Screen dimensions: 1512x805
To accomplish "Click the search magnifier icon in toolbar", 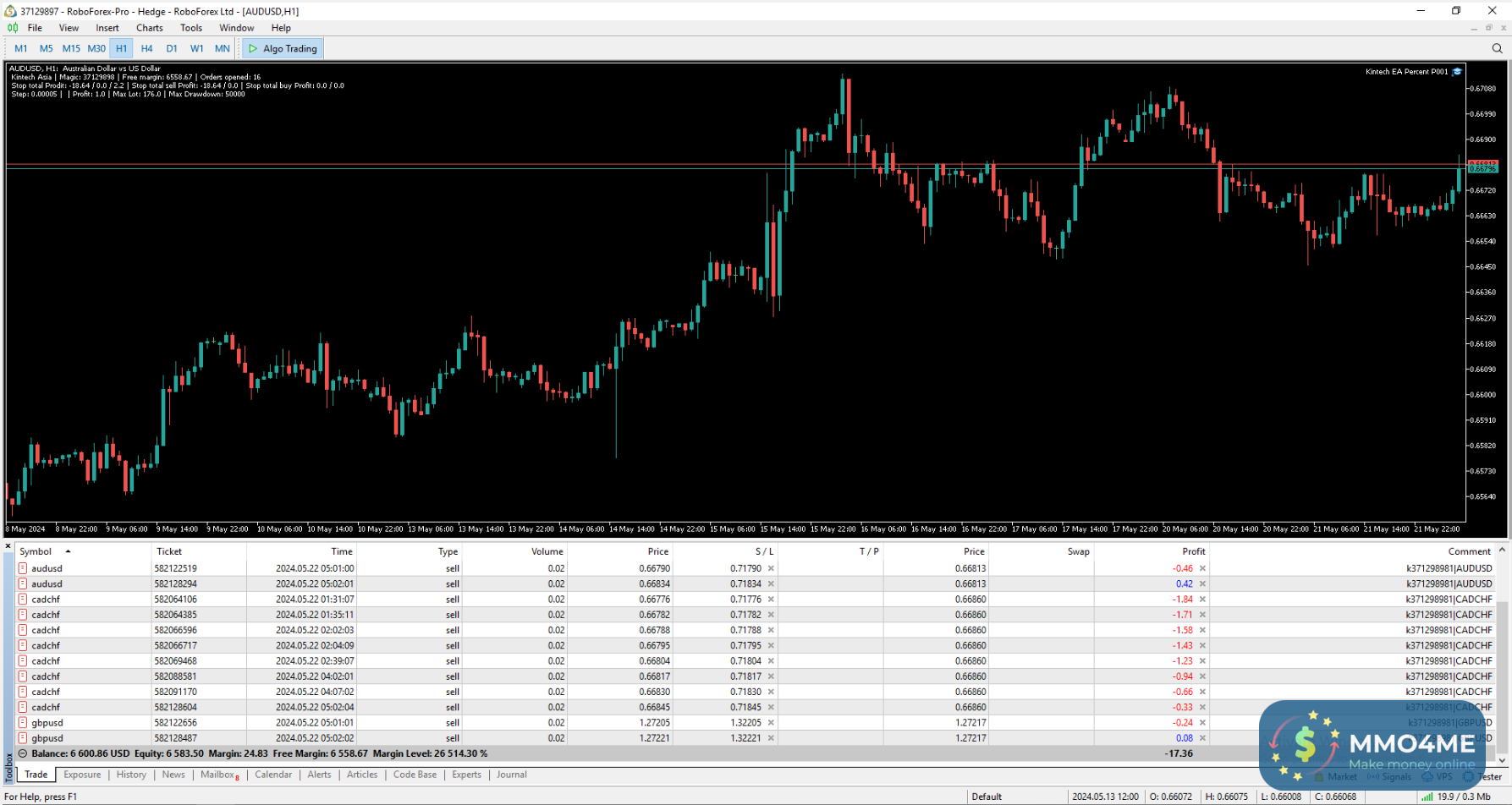I will [1497, 48].
